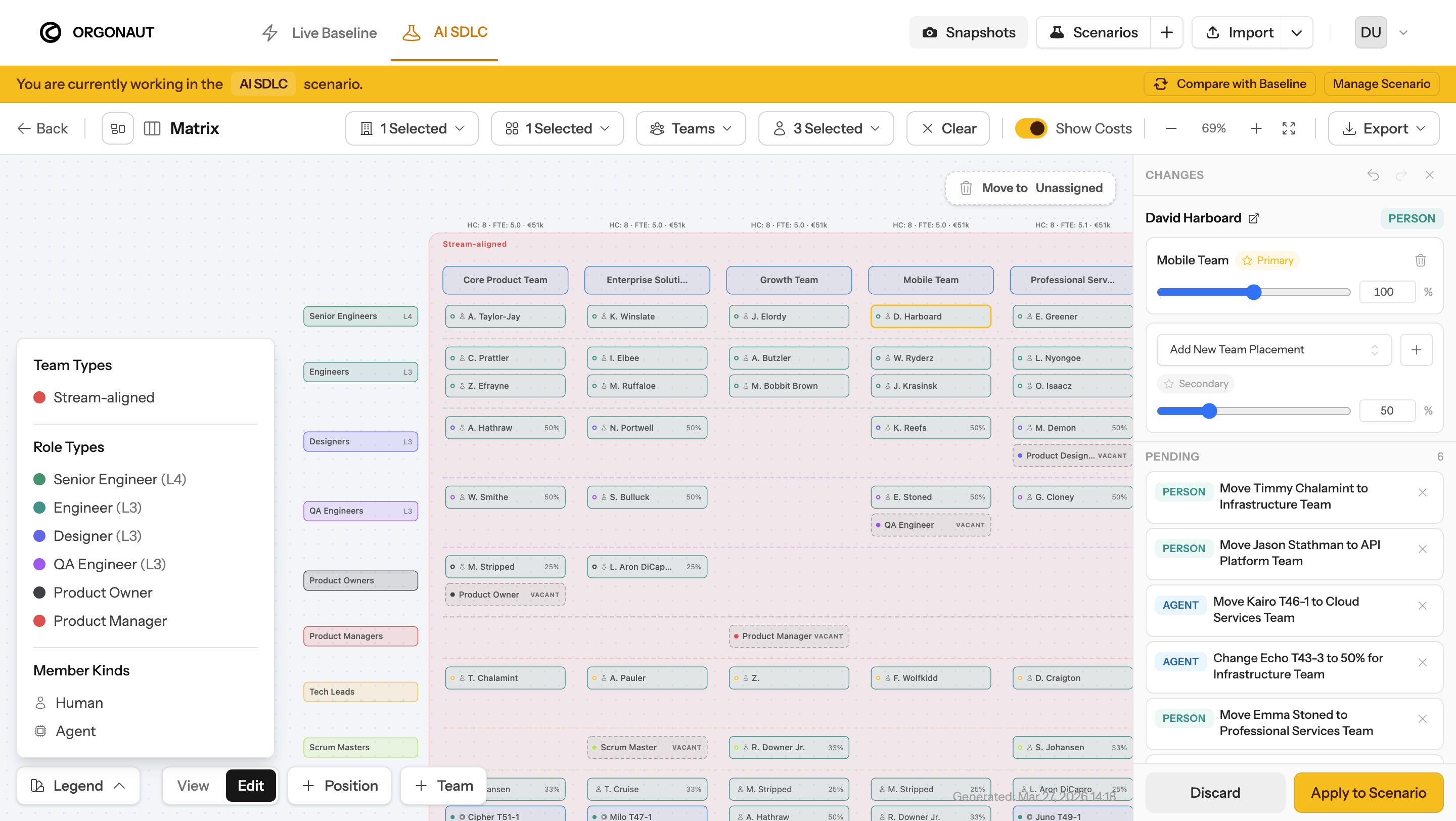The image size is (1456, 821).
Task: Open the grid filter 1 Selected dropdown
Action: (557, 129)
